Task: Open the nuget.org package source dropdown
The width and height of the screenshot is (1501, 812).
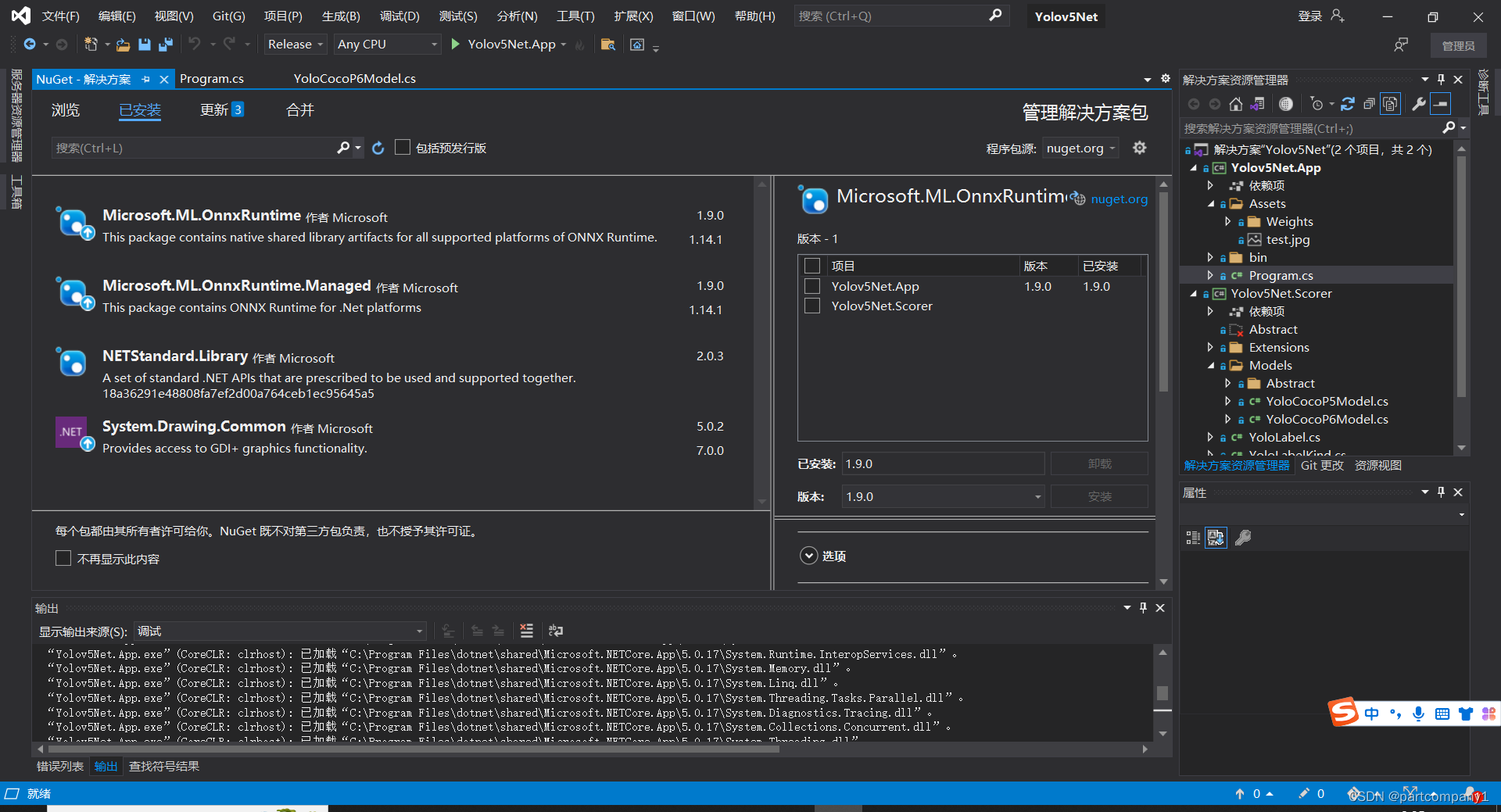Action: [1082, 148]
